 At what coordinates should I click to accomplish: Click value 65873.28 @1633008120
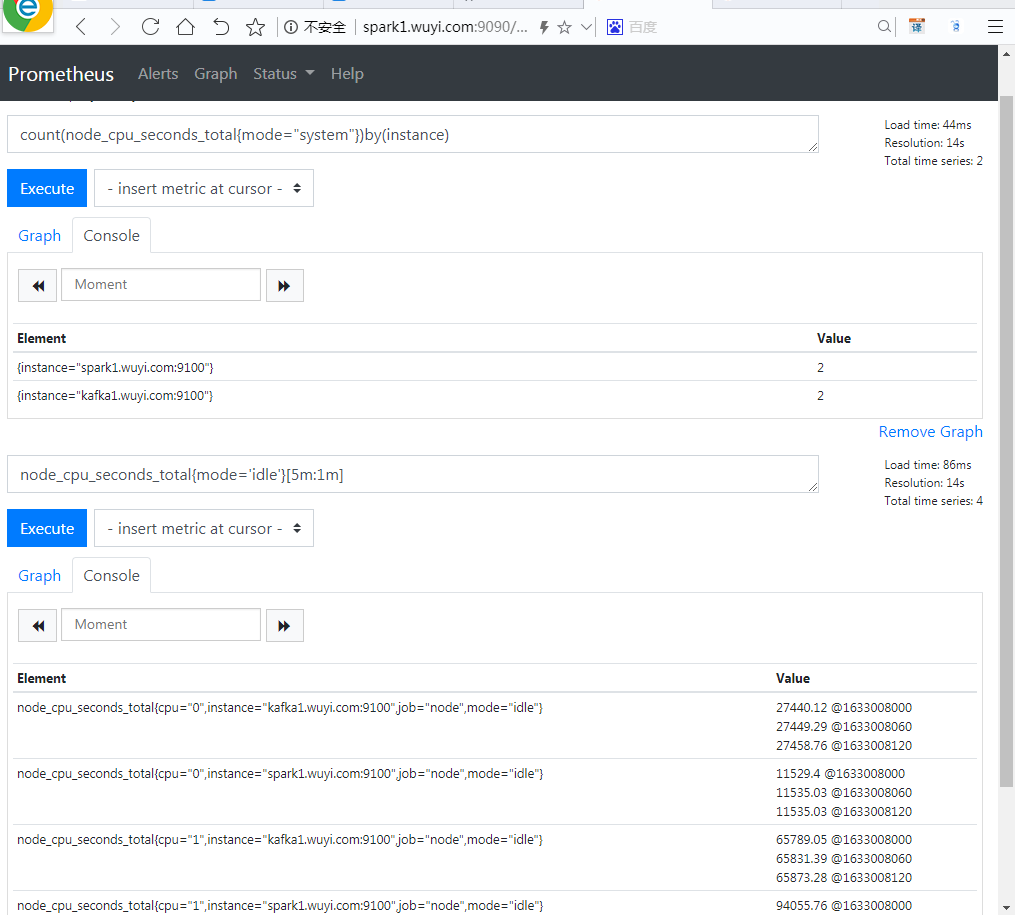tap(844, 877)
